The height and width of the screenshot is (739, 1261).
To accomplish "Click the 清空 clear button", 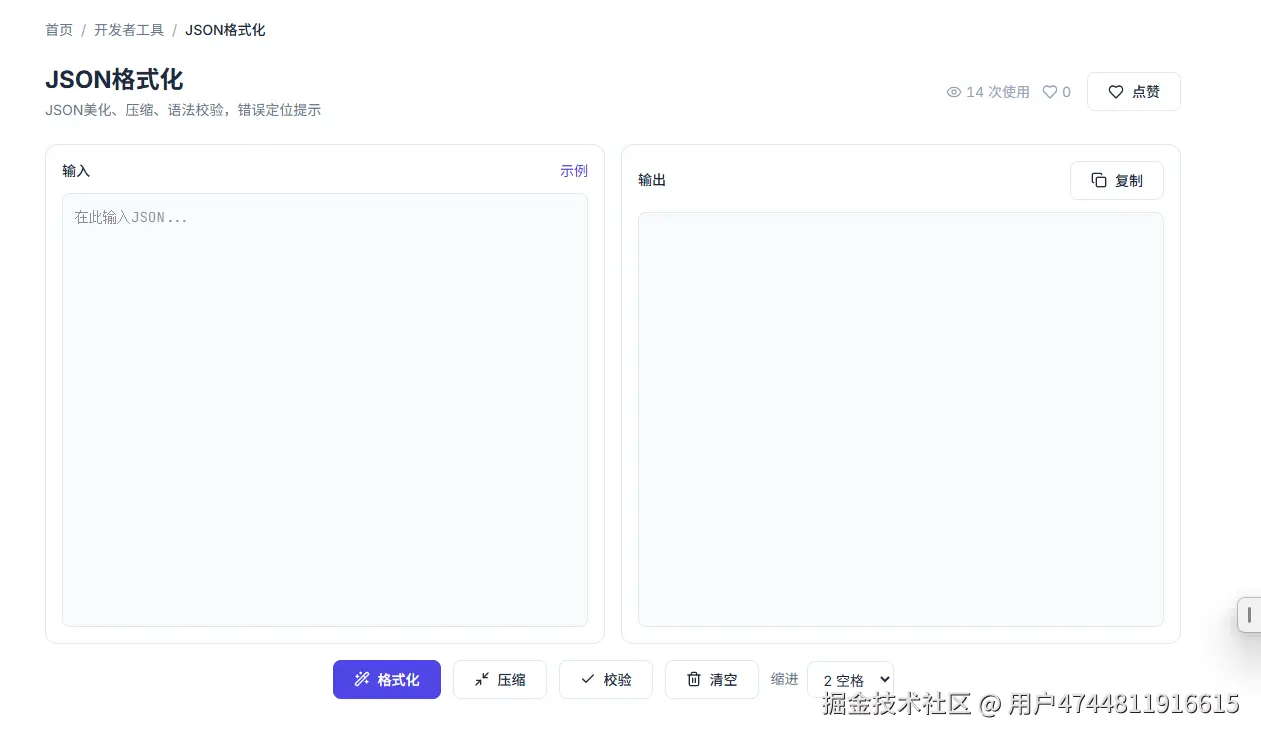I will point(712,679).
